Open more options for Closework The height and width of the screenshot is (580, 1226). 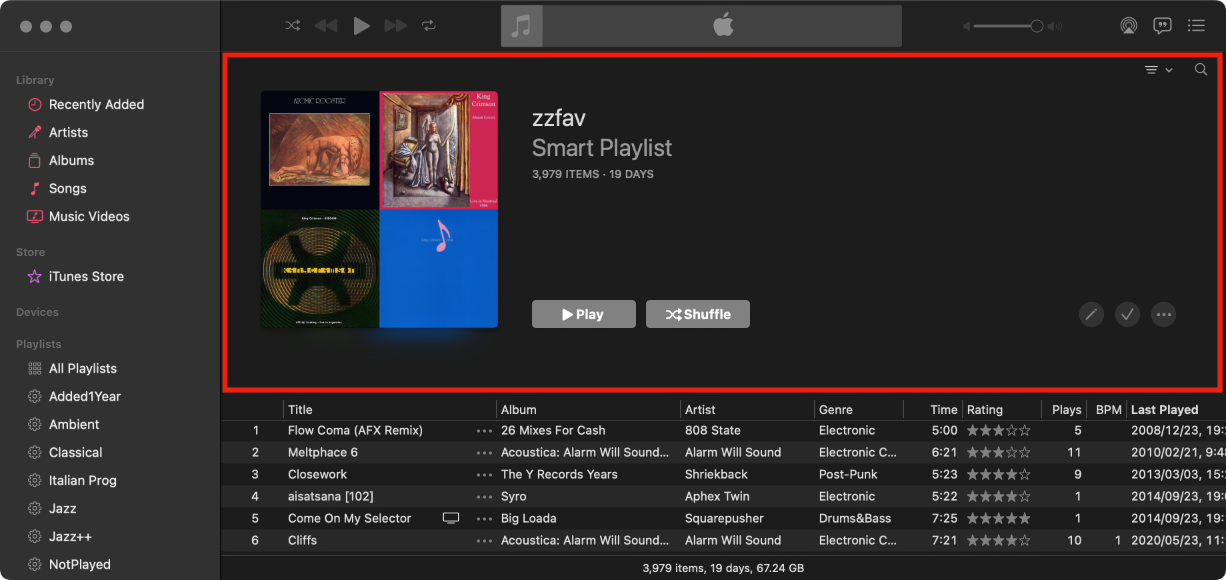485,475
